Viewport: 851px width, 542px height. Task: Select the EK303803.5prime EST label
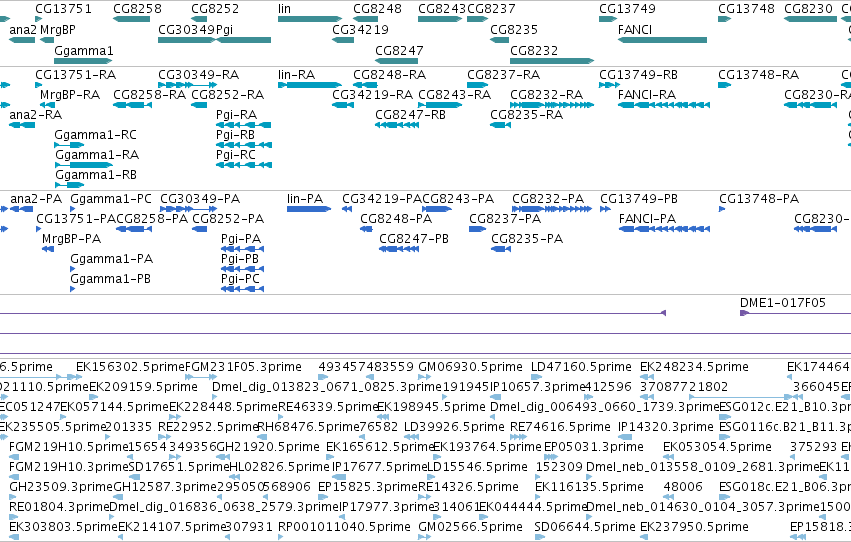(x=63, y=527)
